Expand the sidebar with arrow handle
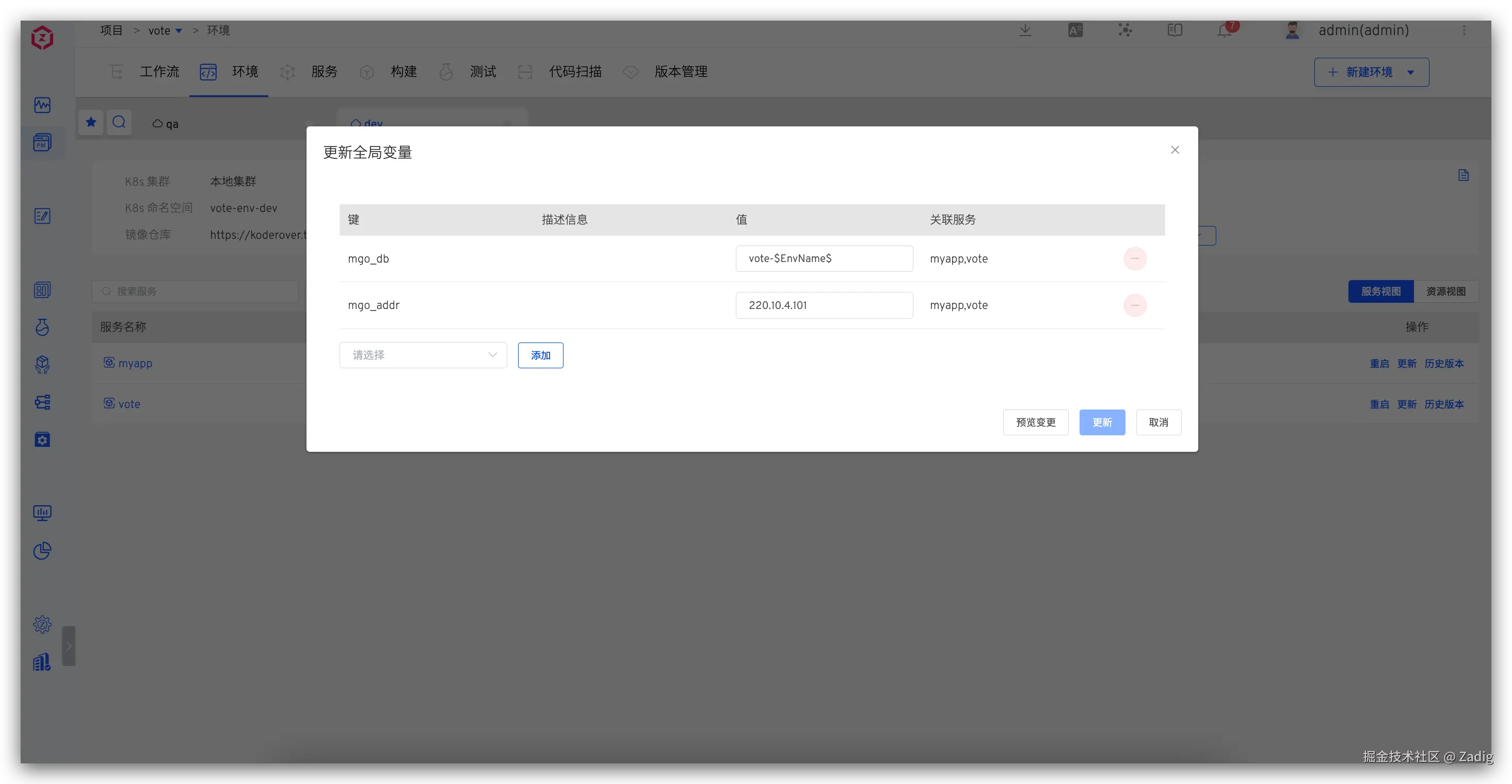Viewport: 1512px width, 784px height. (x=69, y=646)
